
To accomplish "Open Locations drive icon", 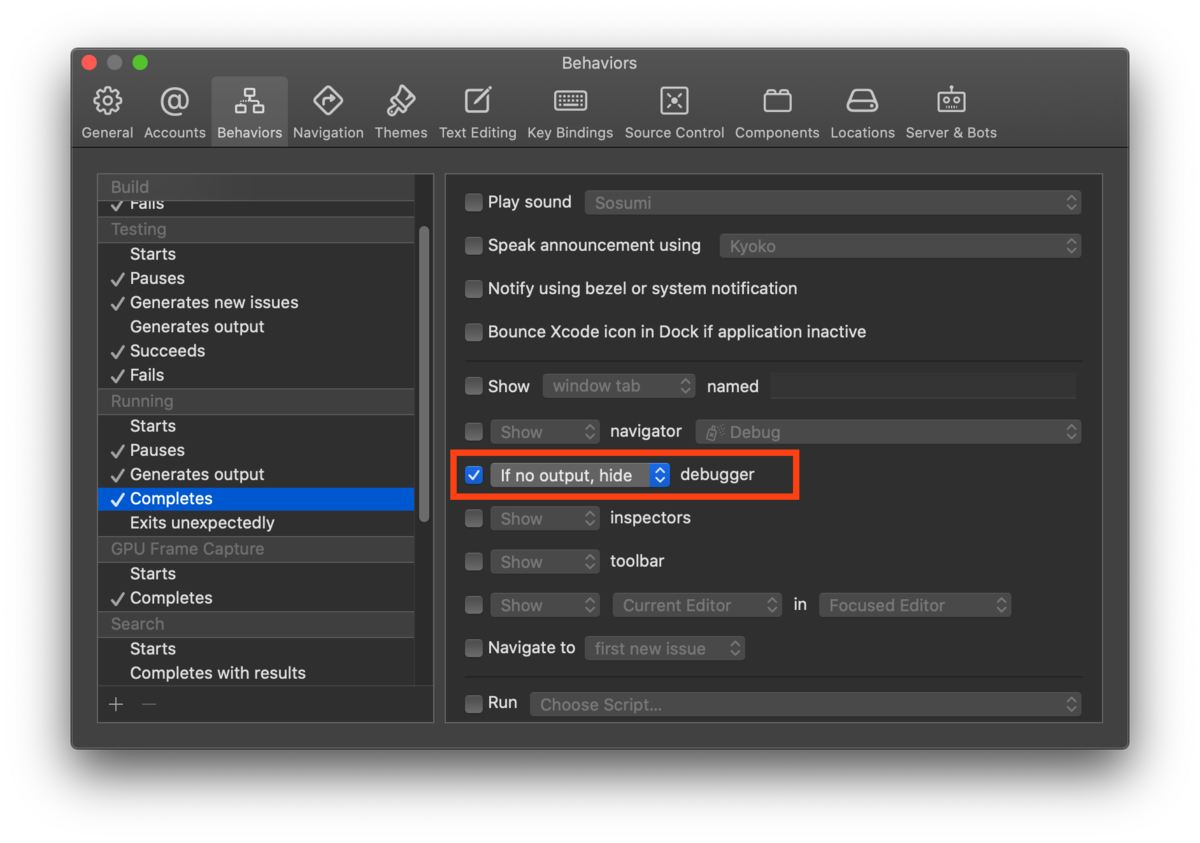I will click(x=862, y=101).
